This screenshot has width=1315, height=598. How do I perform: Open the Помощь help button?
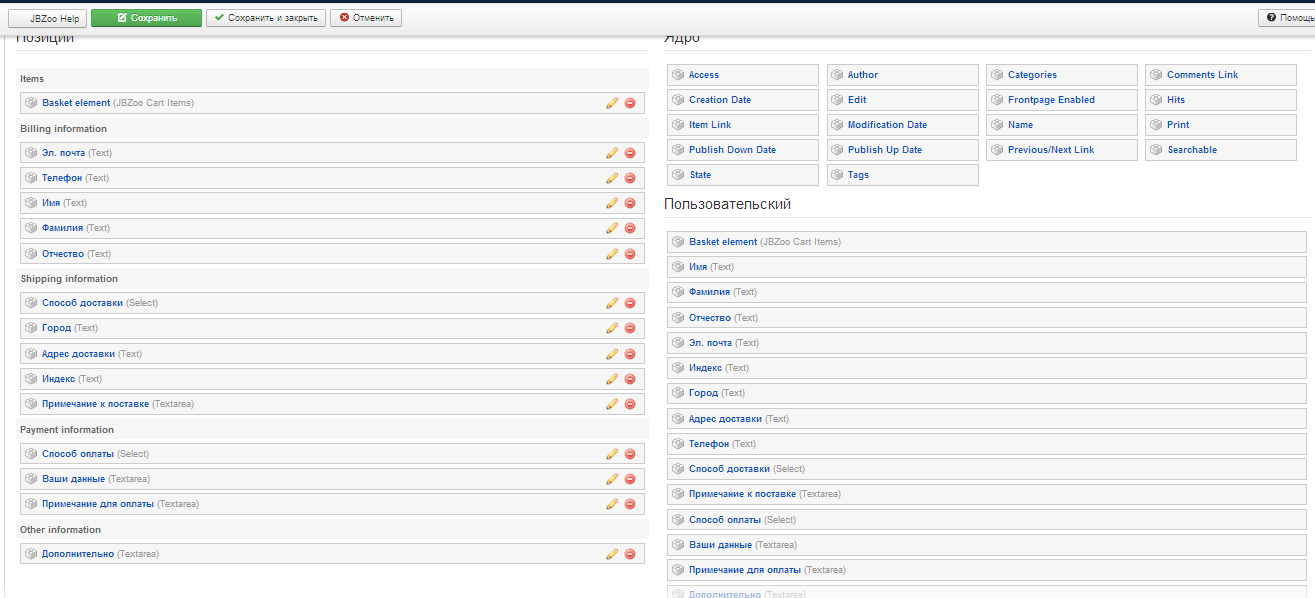pyautogui.click(x=1290, y=18)
